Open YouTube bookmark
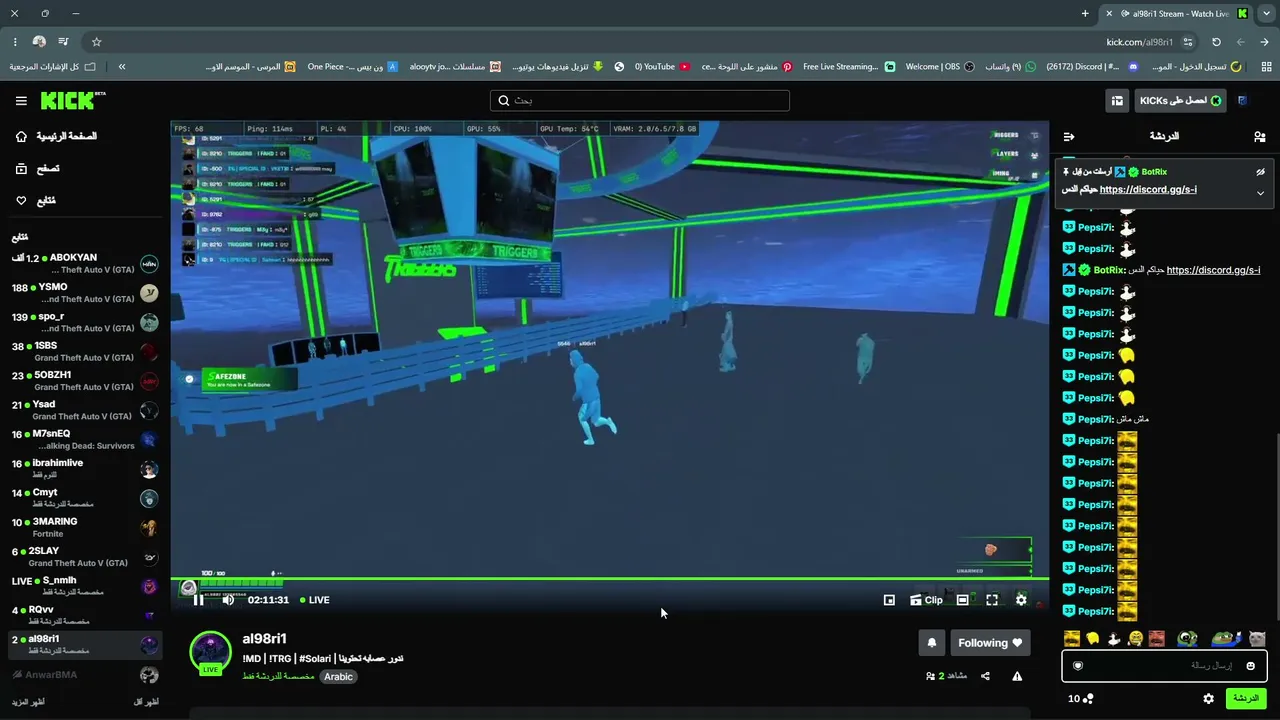 (663, 67)
